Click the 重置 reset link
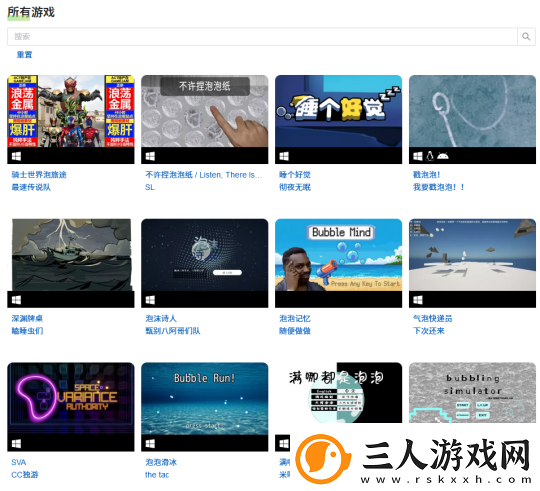This screenshot has height=491, width=540. click(24, 55)
